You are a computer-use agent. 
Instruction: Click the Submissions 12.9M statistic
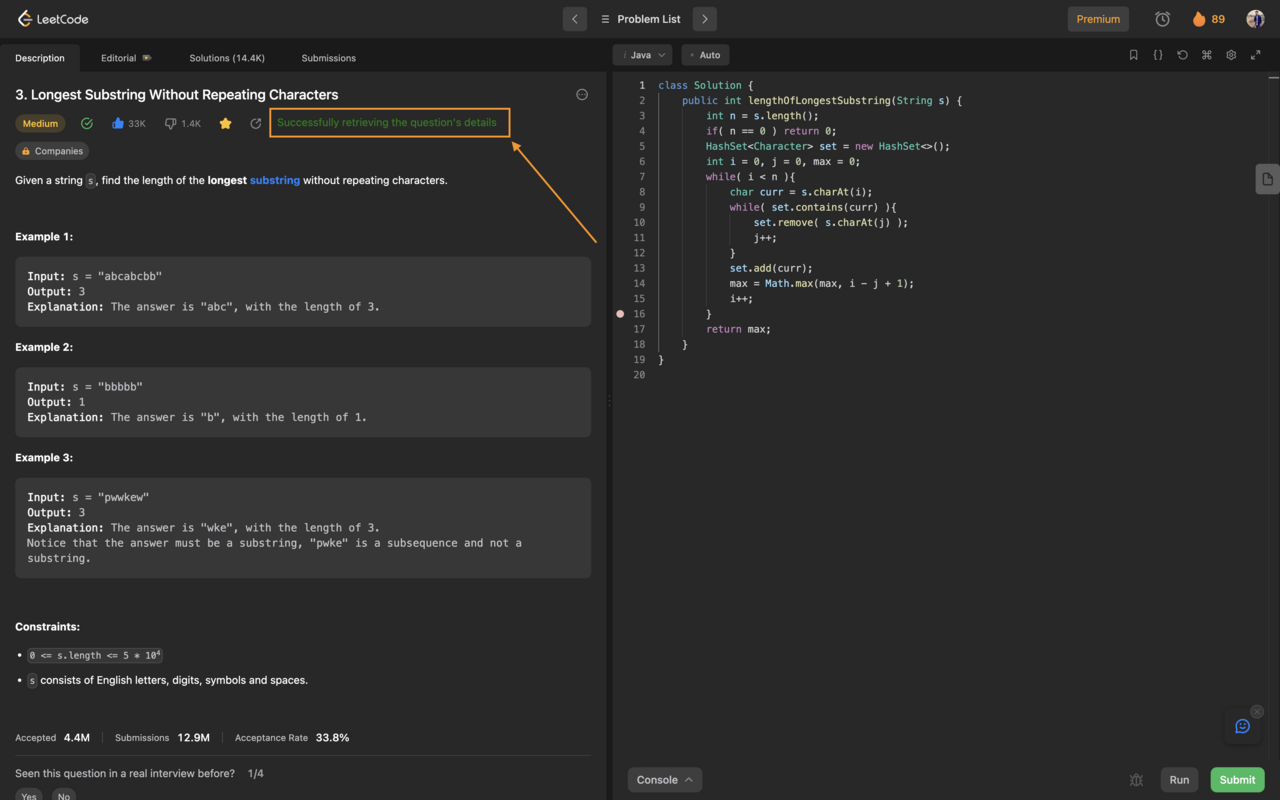tap(162, 738)
